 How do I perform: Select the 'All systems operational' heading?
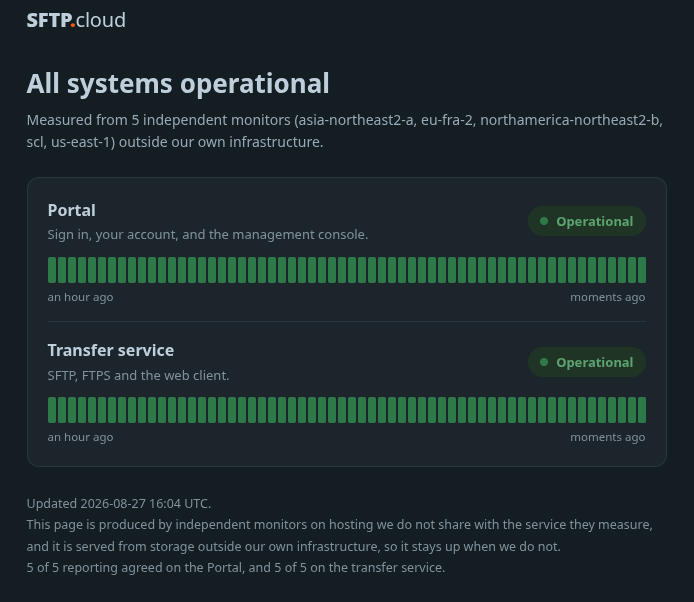click(178, 83)
